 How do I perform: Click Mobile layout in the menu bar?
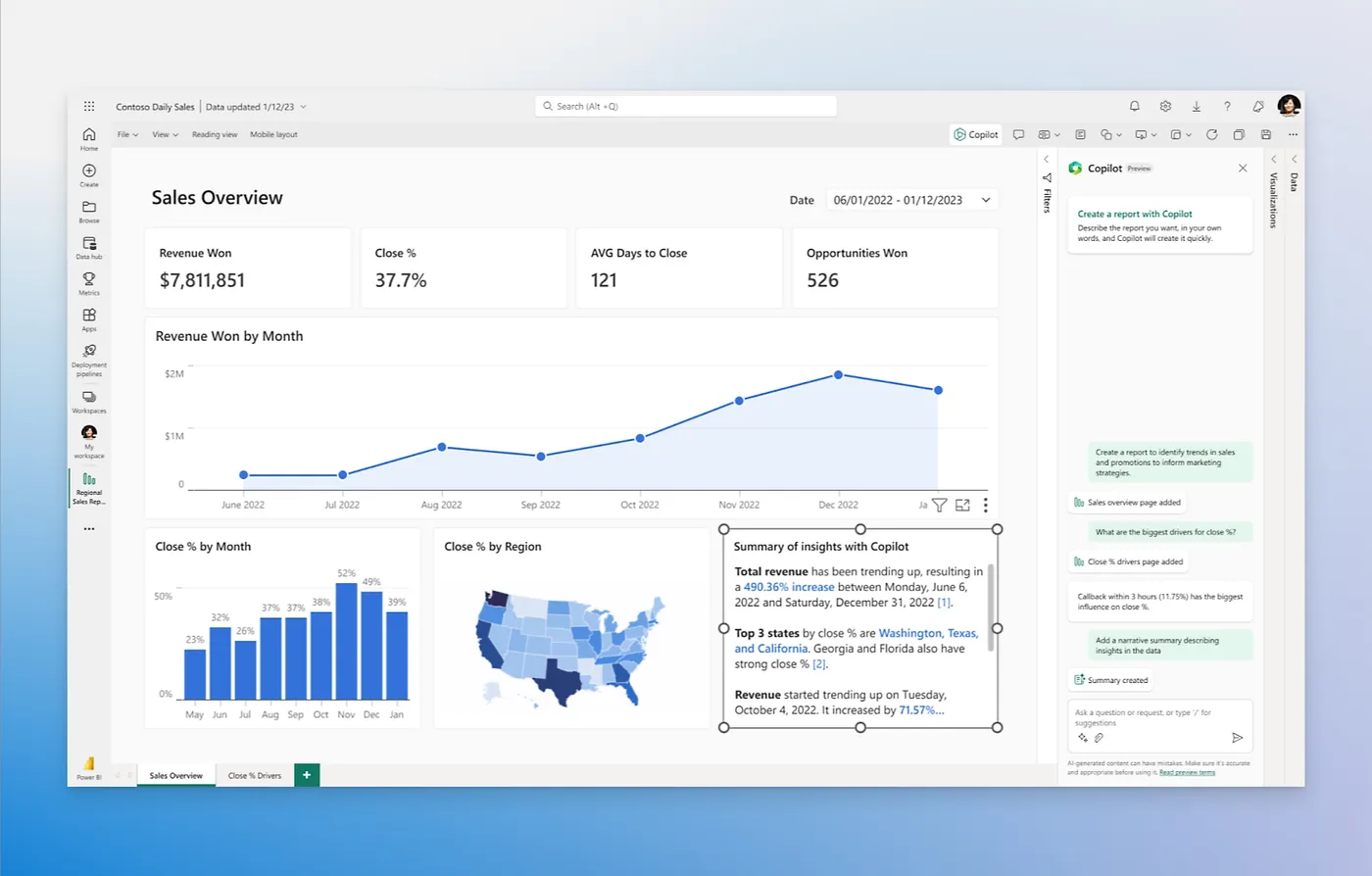[x=273, y=134]
